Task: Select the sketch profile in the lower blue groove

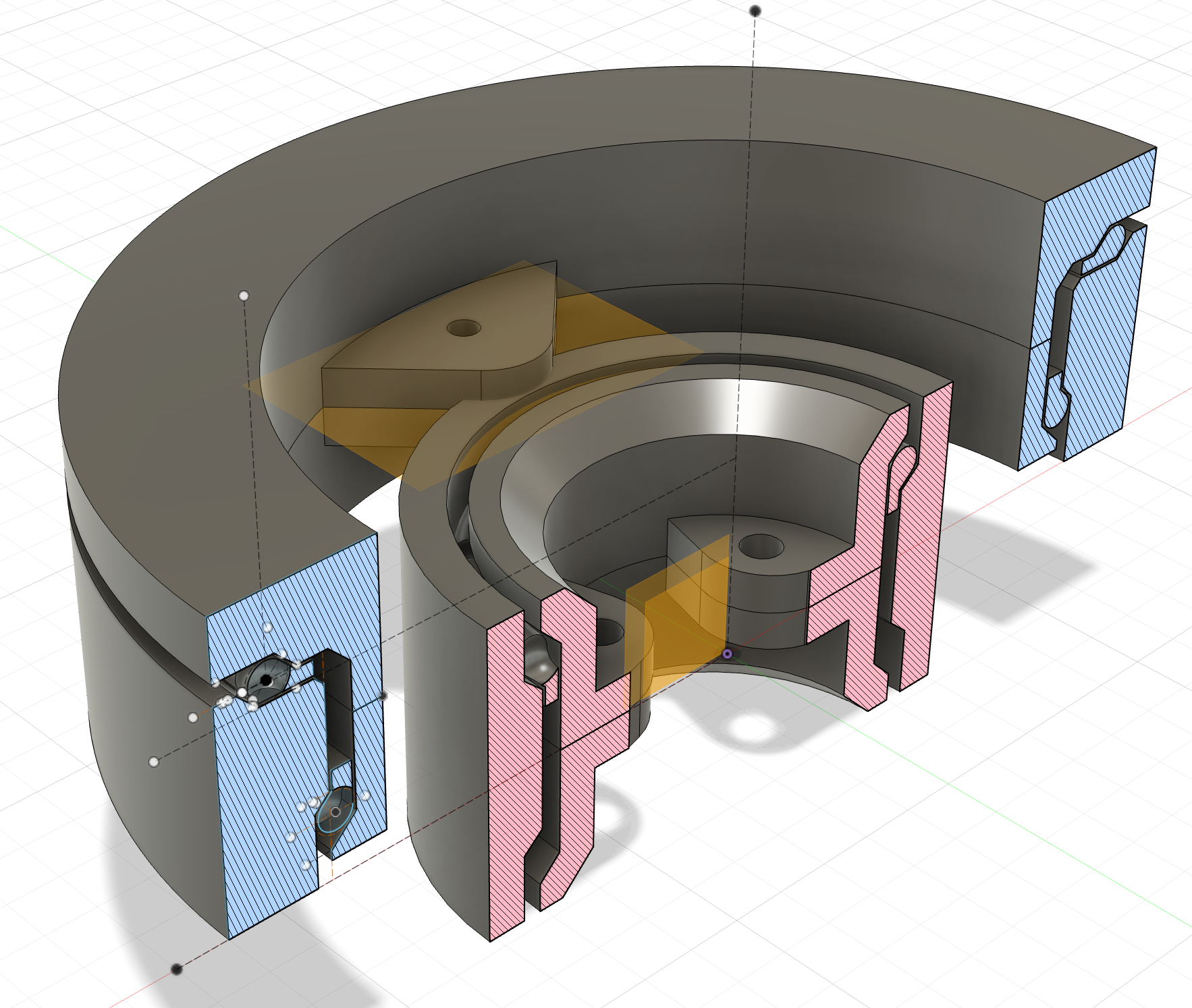Action: coord(335,811)
